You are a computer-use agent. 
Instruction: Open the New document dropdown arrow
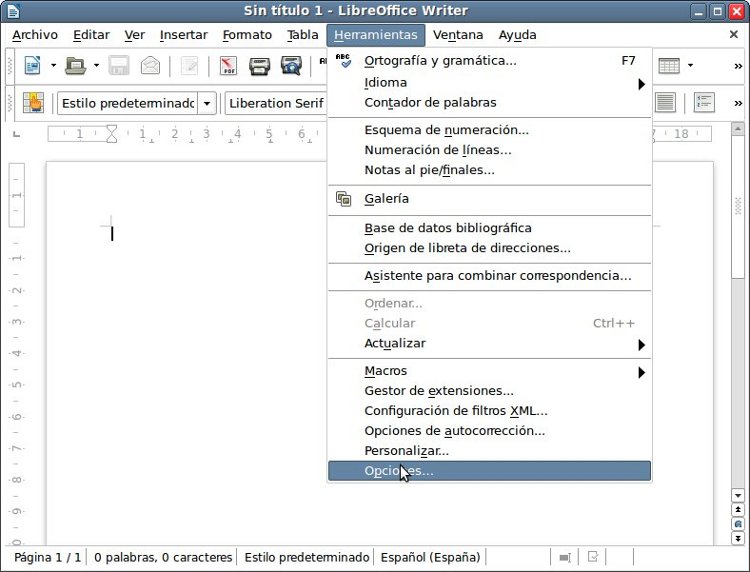click(53, 66)
